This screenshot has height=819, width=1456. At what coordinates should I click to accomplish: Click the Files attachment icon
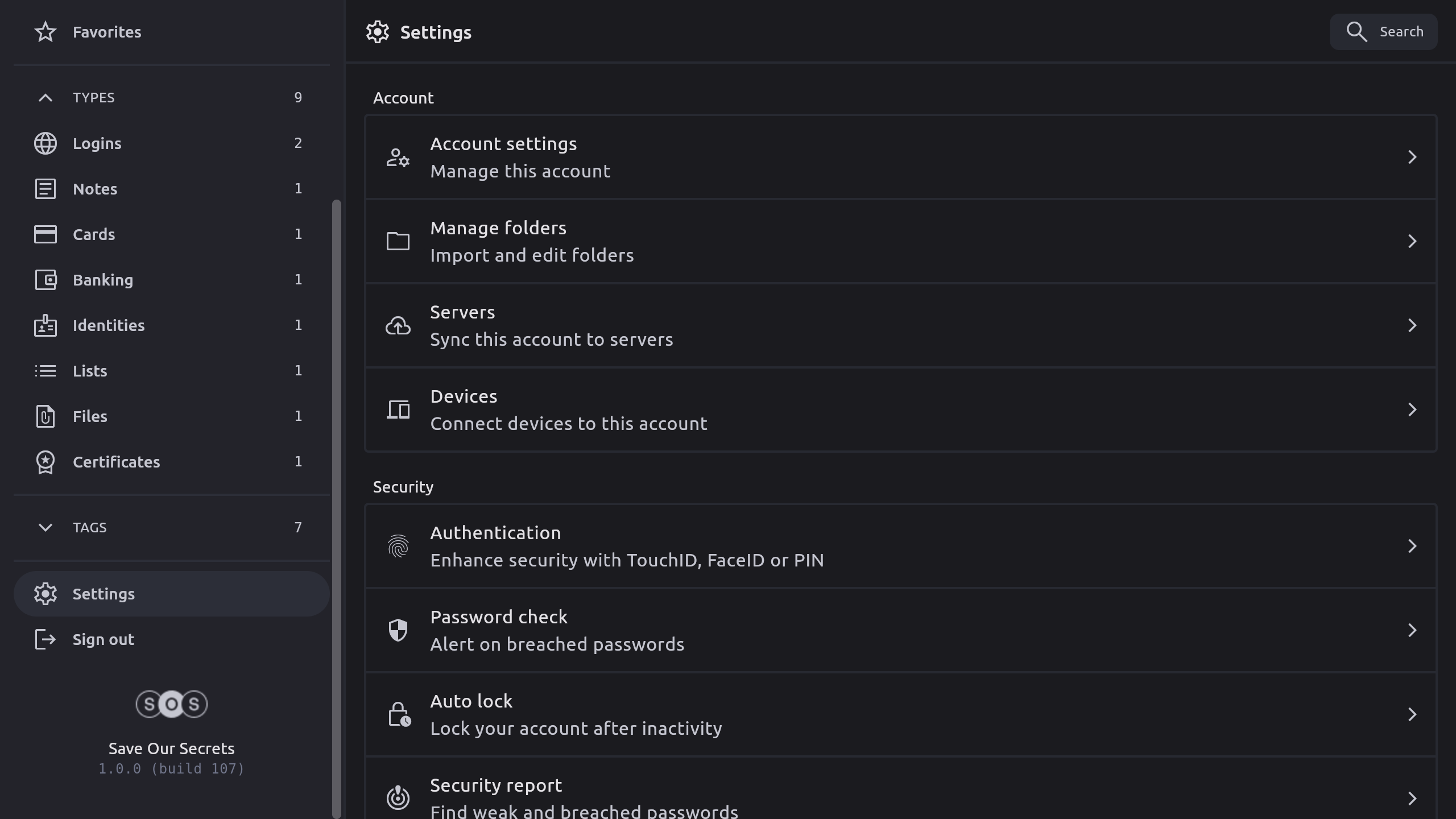[45, 416]
